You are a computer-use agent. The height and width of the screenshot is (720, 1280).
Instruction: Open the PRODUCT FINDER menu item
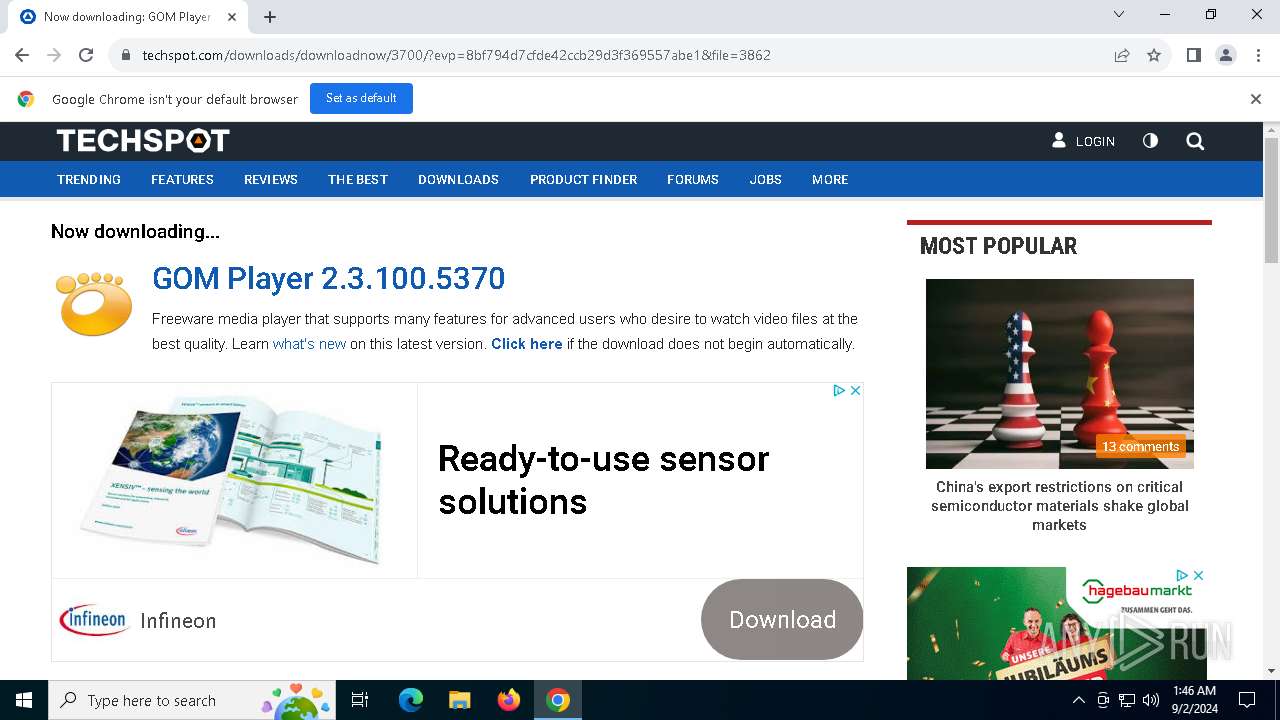pos(583,180)
